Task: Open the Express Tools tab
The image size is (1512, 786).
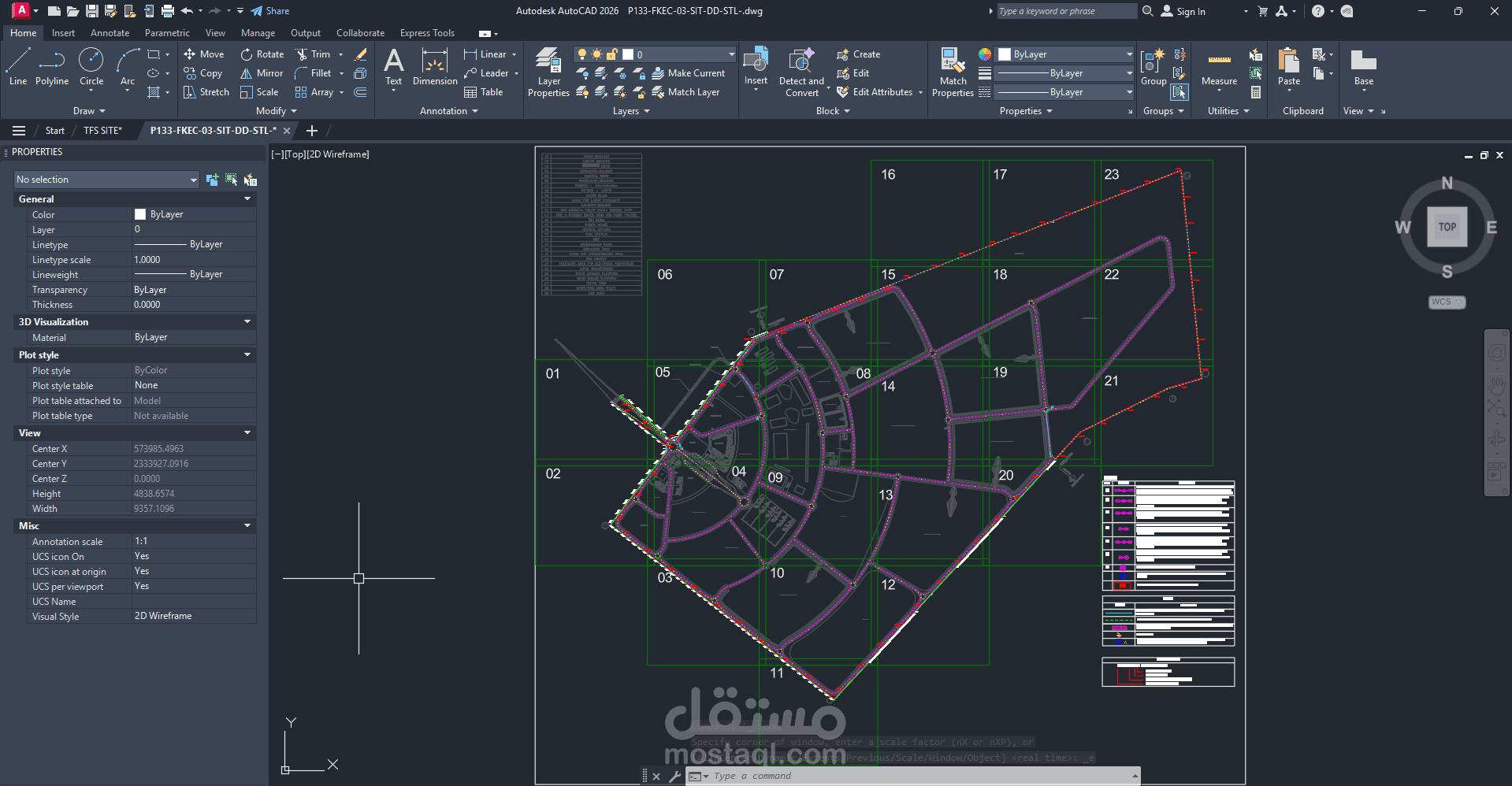Action: (x=427, y=33)
